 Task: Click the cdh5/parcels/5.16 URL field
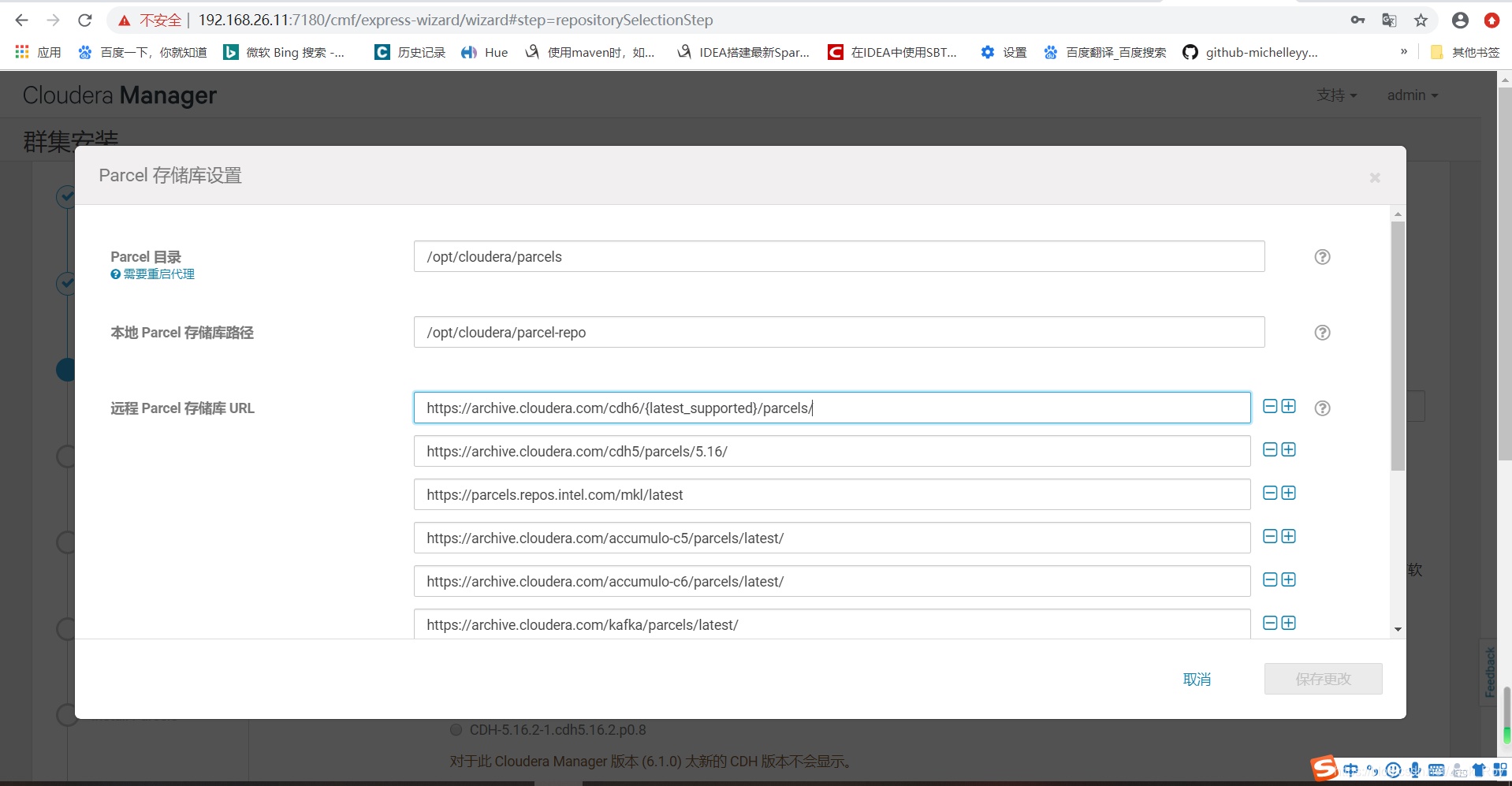tap(832, 451)
